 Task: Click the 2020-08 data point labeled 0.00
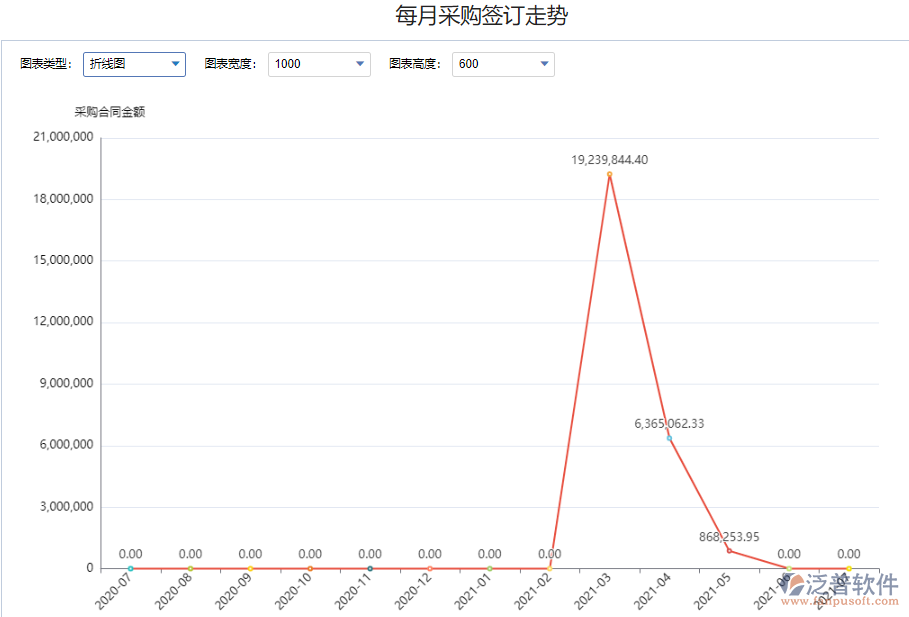190,567
